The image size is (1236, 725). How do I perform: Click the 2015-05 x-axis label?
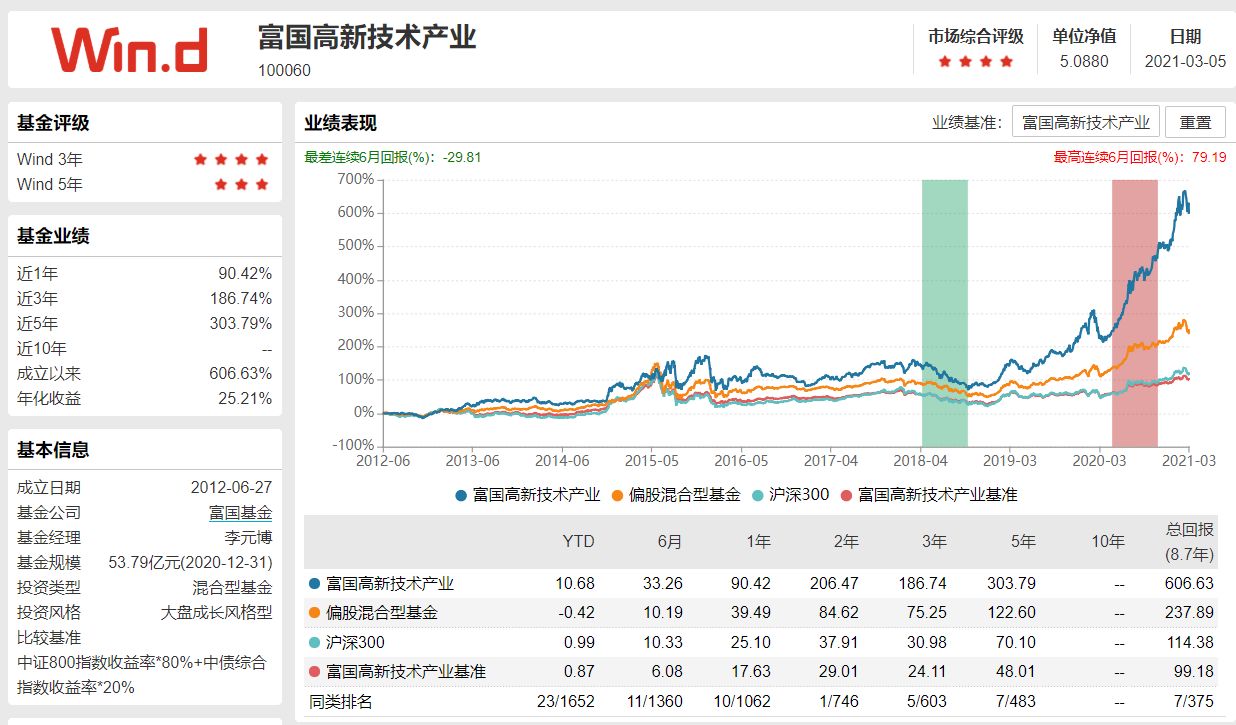click(x=651, y=461)
